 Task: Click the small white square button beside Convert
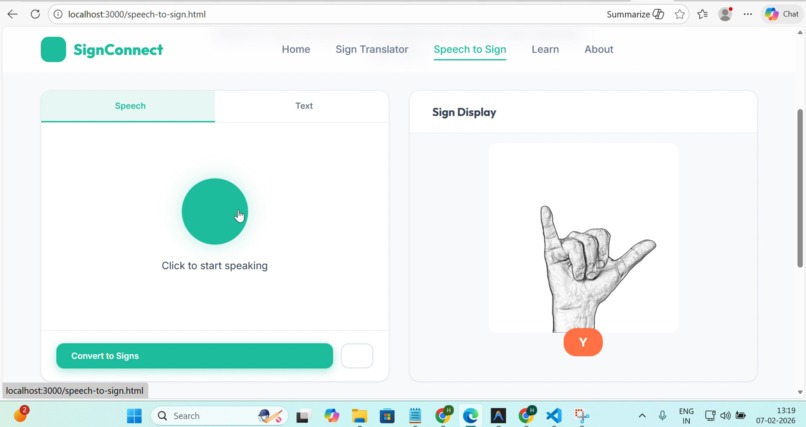click(357, 356)
